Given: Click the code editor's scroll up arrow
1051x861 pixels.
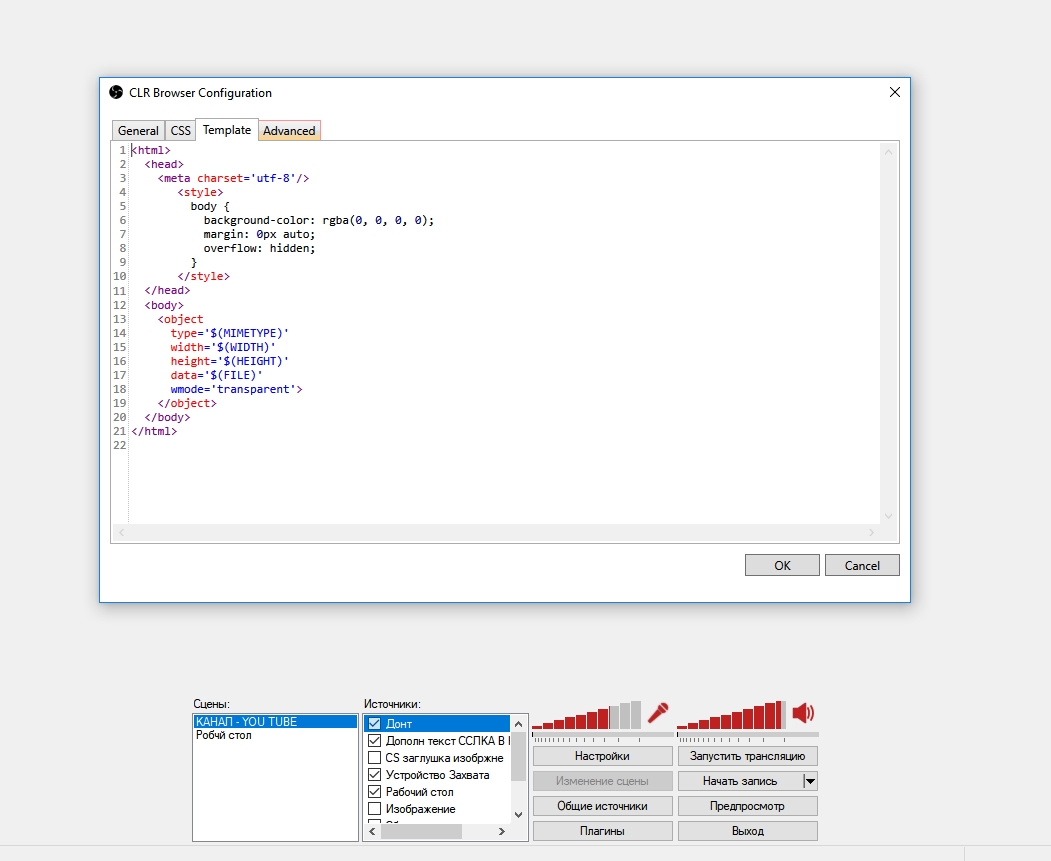Looking at the screenshot, I should coord(889,152).
